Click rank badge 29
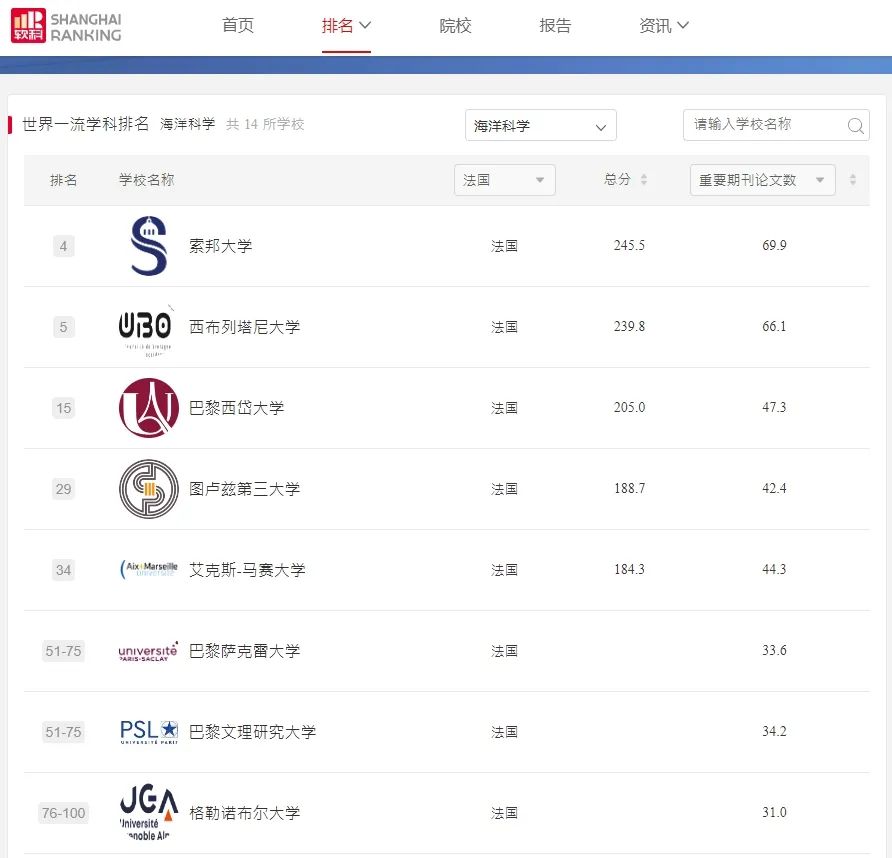Viewport: 892px width, 858px height. click(63, 489)
